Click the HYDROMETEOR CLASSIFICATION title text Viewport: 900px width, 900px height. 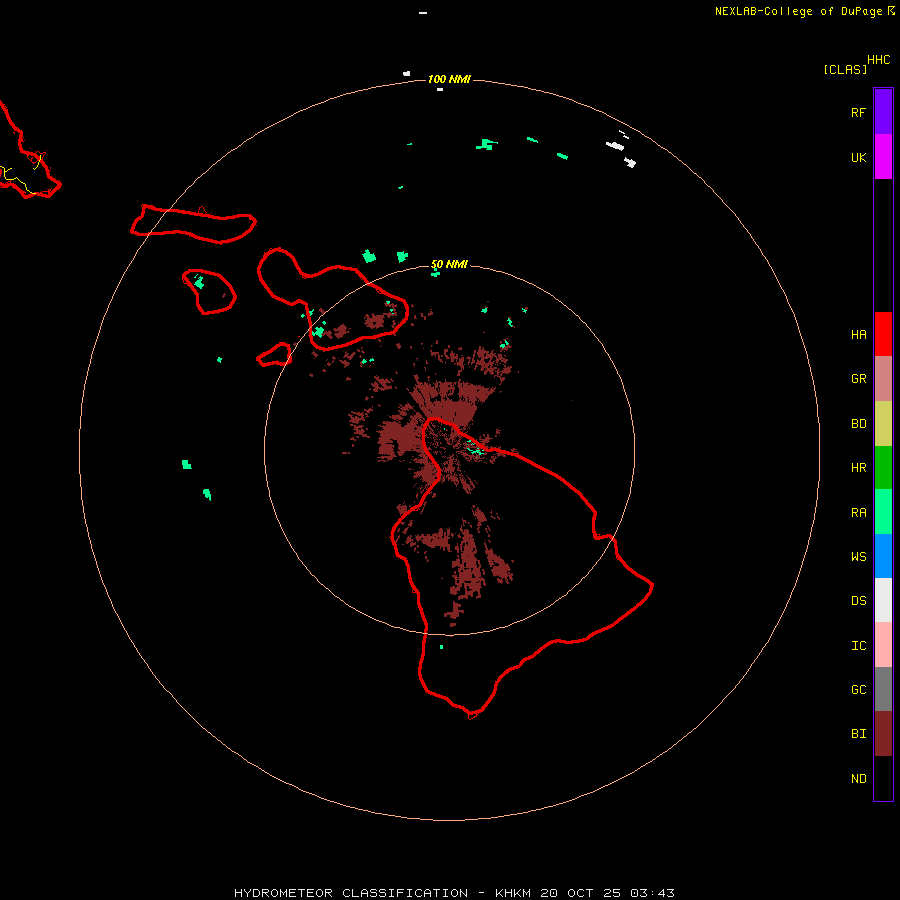pyautogui.click(x=351, y=893)
